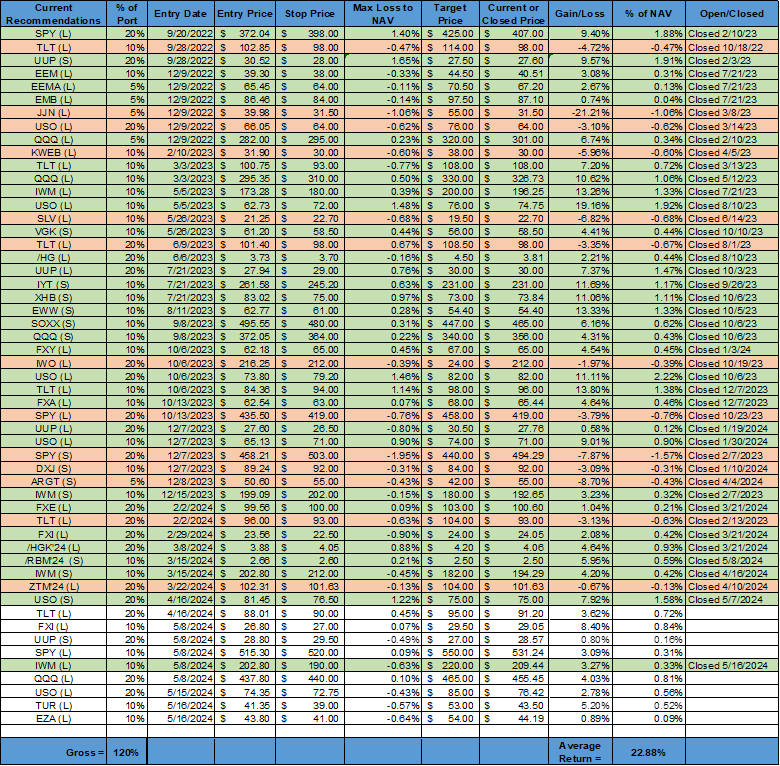Select the 'EWW (S)' recommendation cell
780x766 pixels.
pyautogui.click(x=53, y=310)
